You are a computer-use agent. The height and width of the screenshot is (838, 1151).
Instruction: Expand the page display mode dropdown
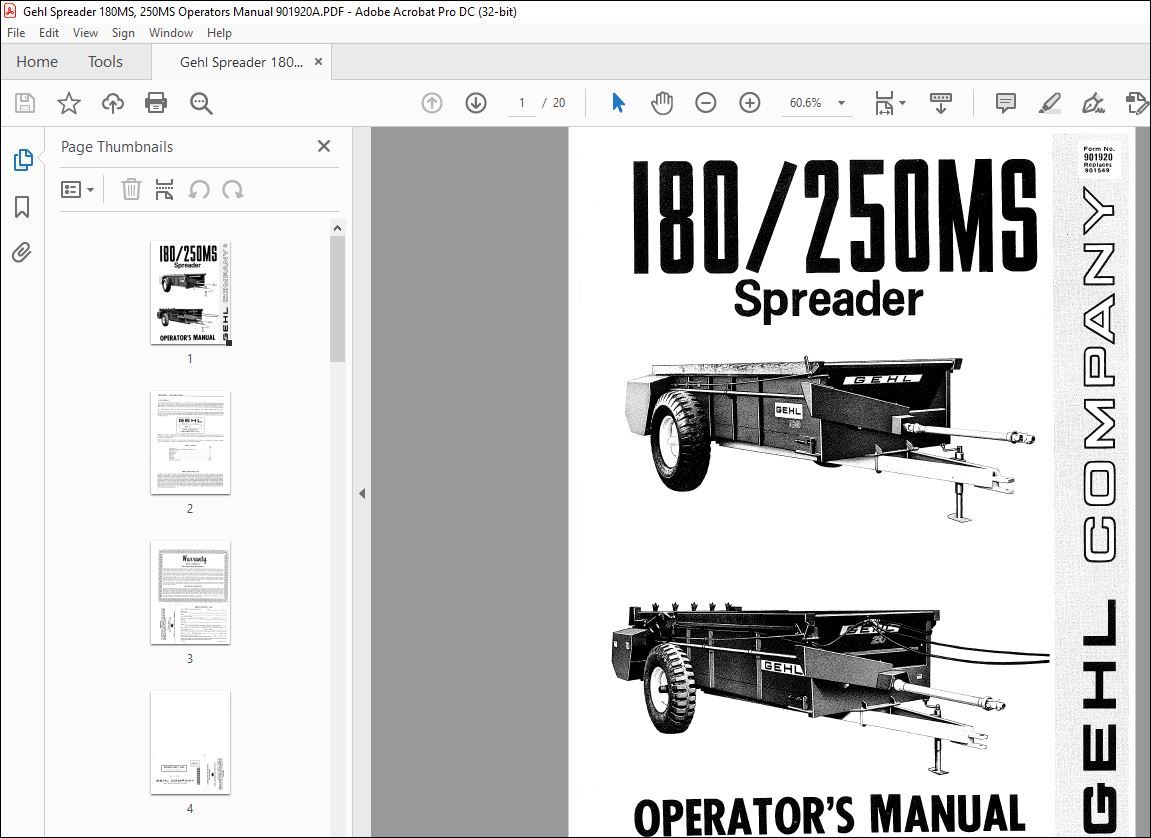903,102
